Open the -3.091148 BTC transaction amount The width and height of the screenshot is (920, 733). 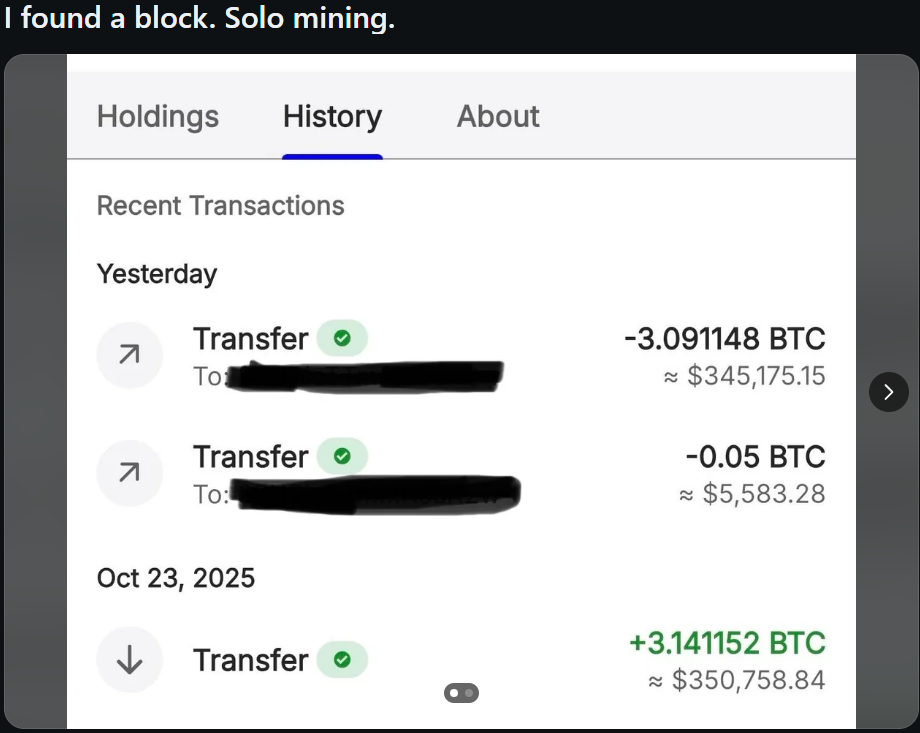coord(724,339)
